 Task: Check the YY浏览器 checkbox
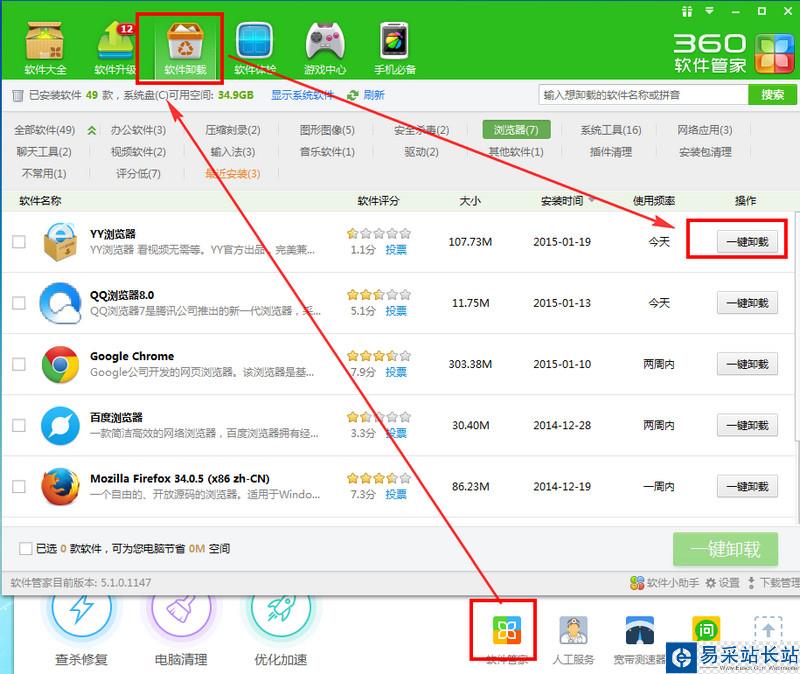click(x=19, y=242)
